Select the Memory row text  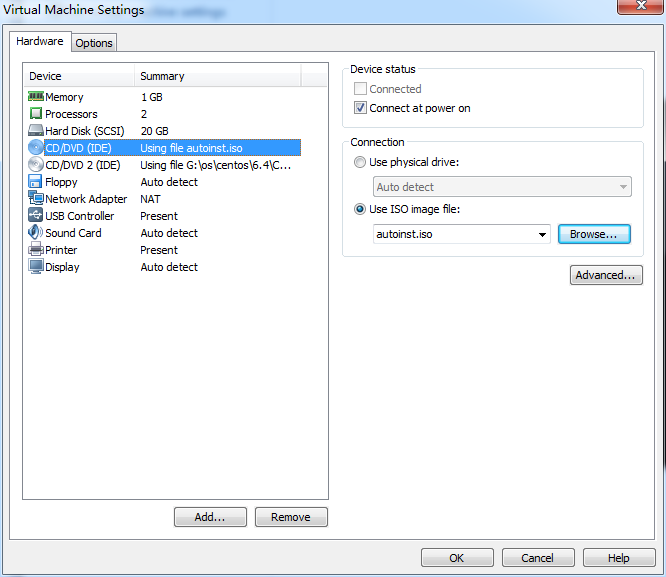[64, 97]
